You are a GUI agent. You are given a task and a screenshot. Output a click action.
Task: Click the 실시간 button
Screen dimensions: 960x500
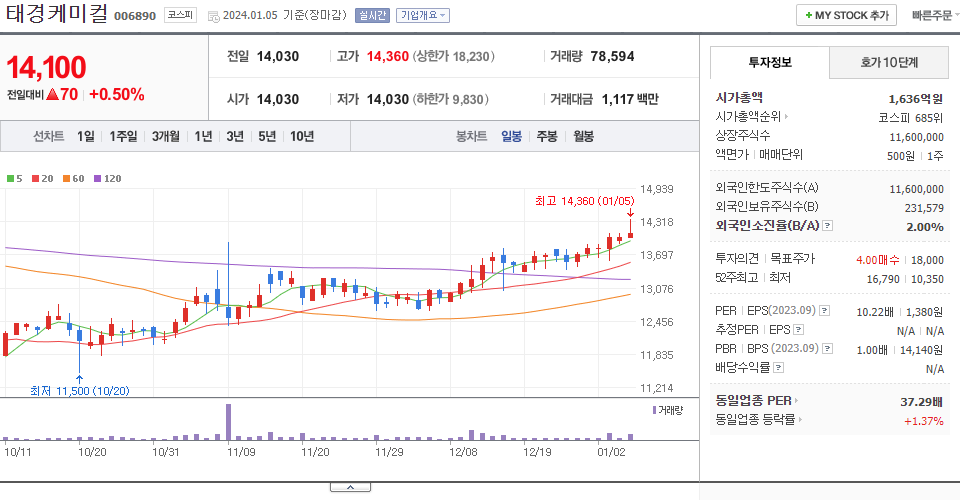tap(372, 15)
